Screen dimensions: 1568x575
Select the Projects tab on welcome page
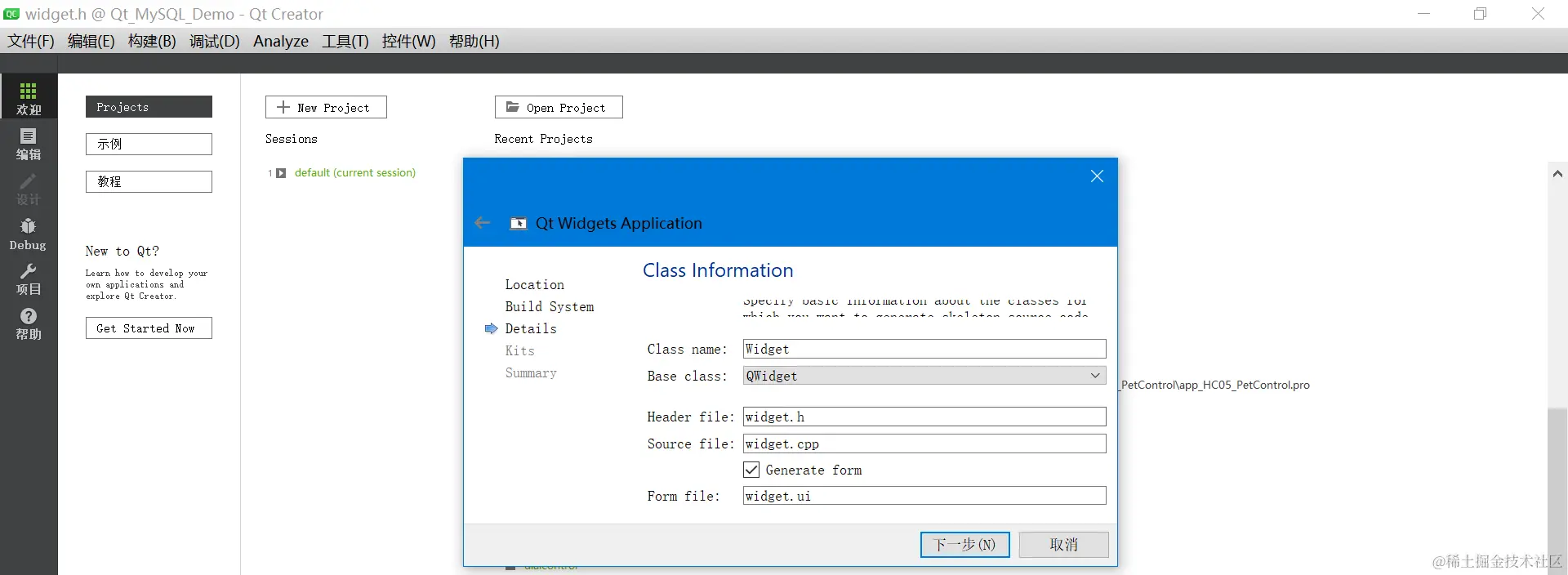(149, 107)
